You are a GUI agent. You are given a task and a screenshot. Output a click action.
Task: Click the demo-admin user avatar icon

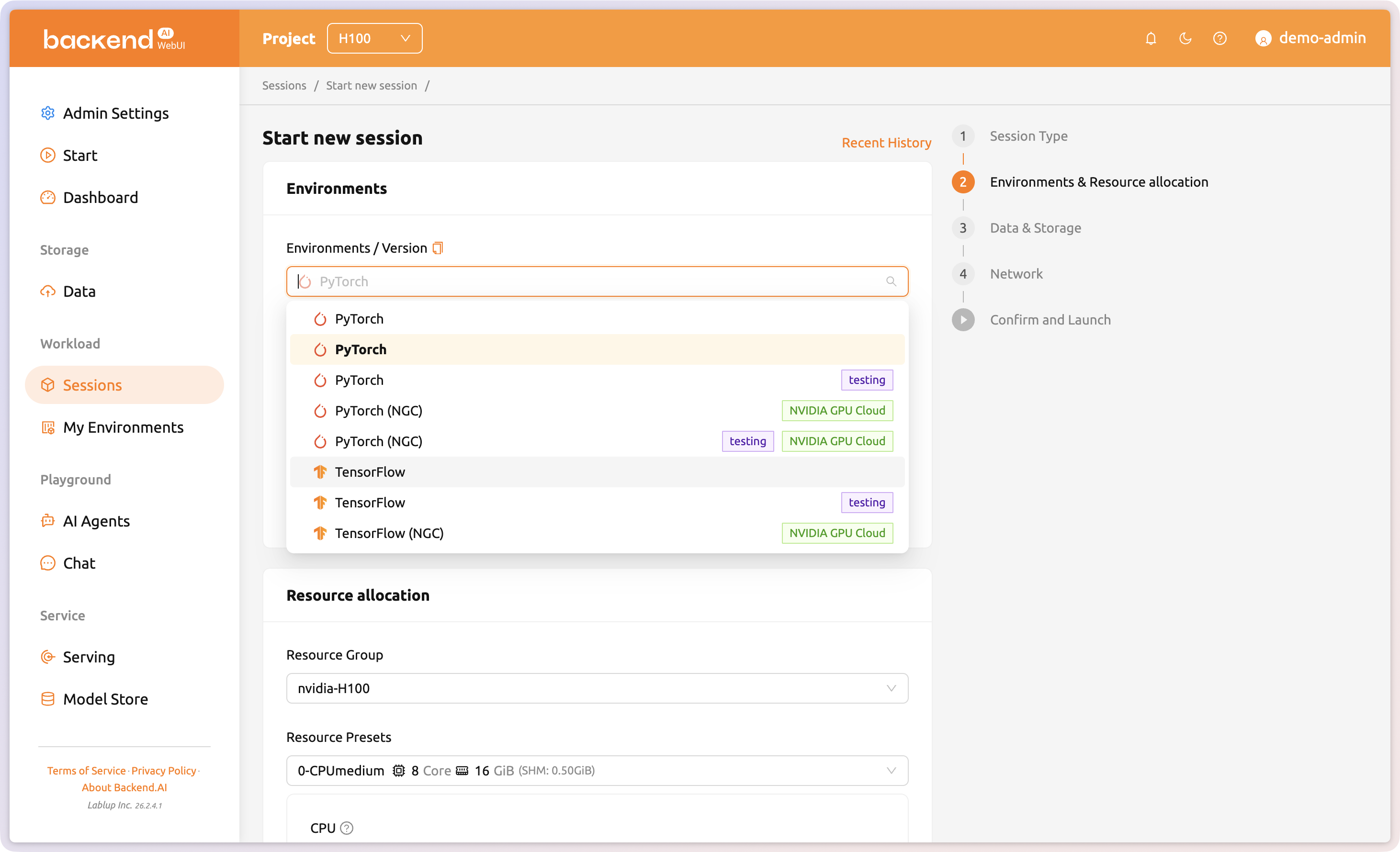tap(1263, 39)
